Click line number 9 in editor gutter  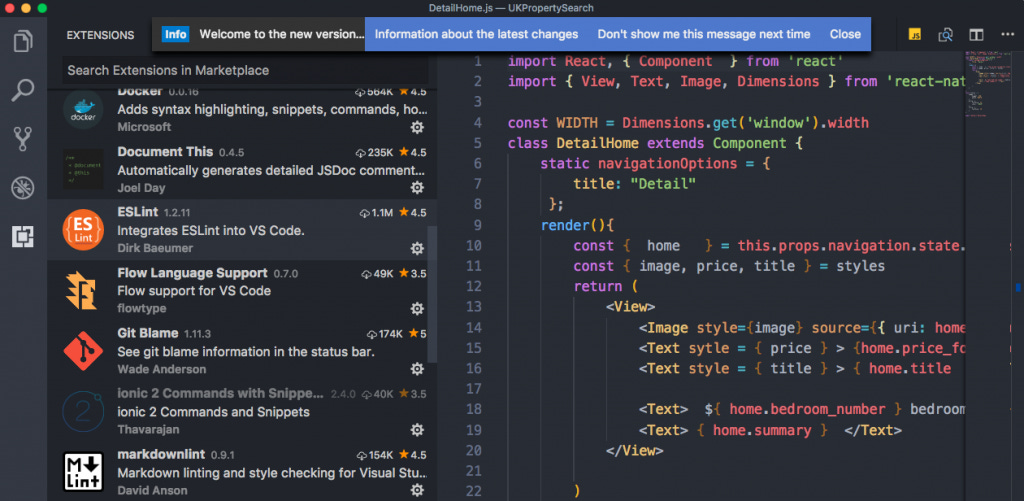tap(475, 225)
